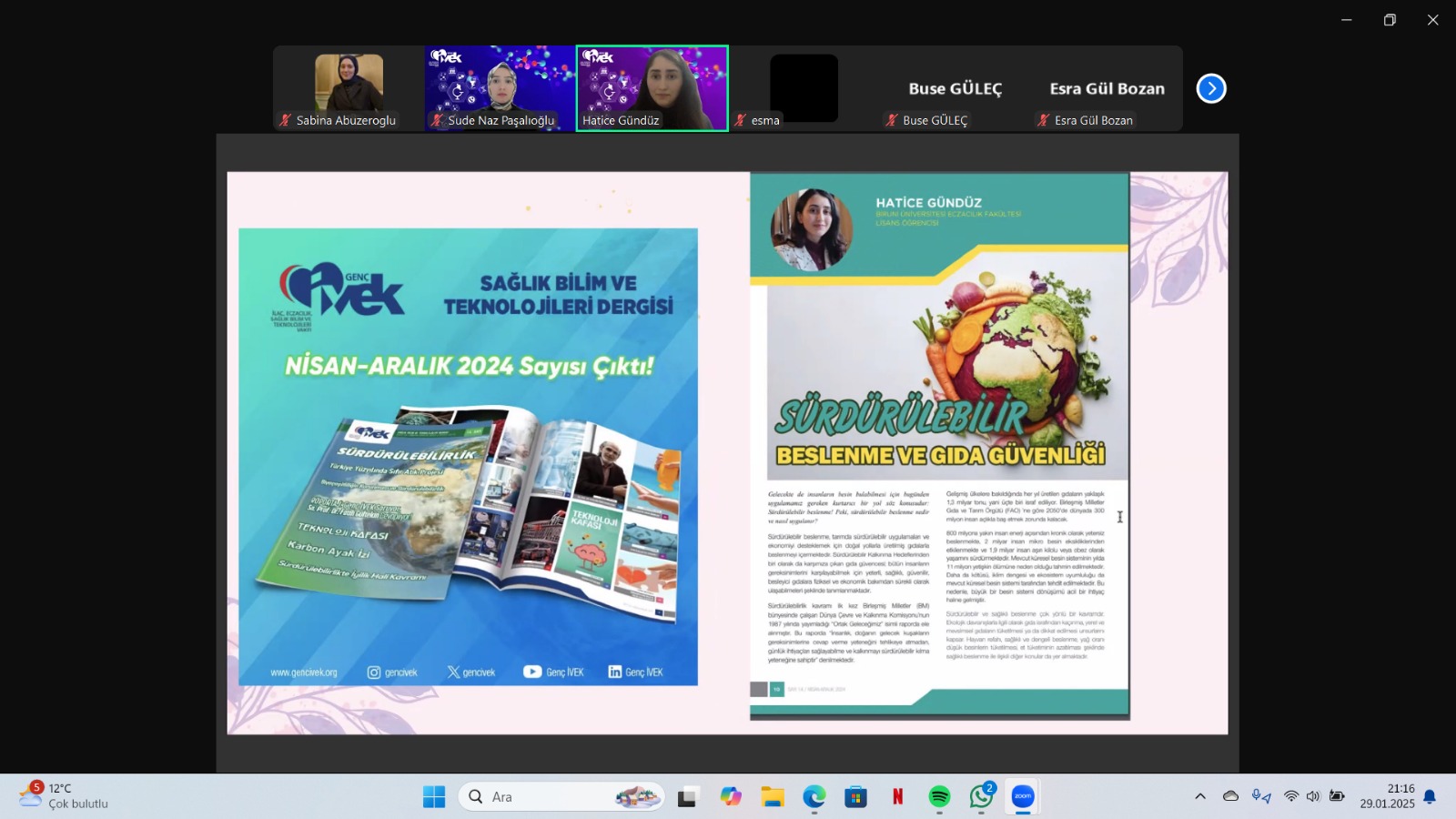The width and height of the screenshot is (1456, 819).
Task: Show the next page of participant videos
Action: 1211,88
